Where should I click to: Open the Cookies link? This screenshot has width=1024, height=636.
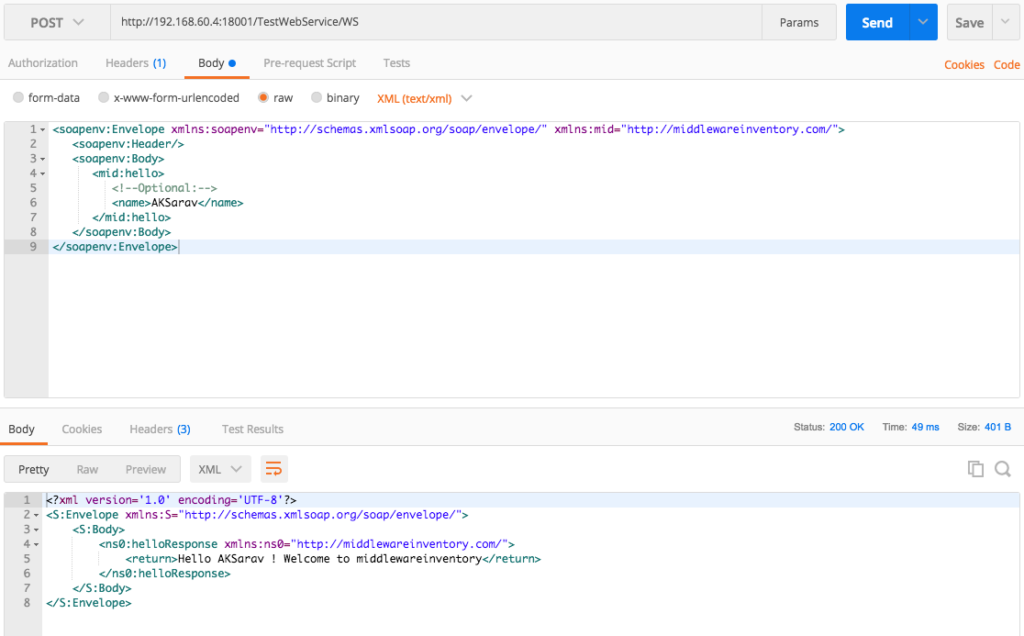(x=964, y=65)
